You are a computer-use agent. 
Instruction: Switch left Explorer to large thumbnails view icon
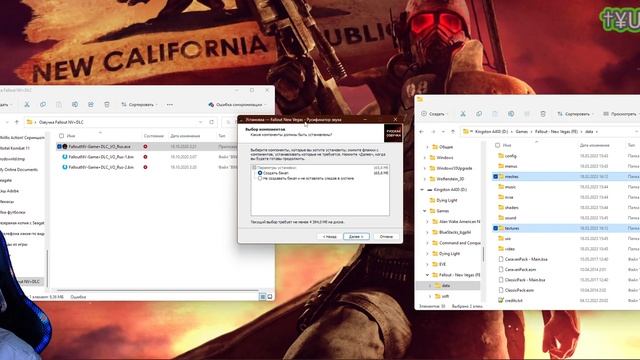[x=270, y=297]
